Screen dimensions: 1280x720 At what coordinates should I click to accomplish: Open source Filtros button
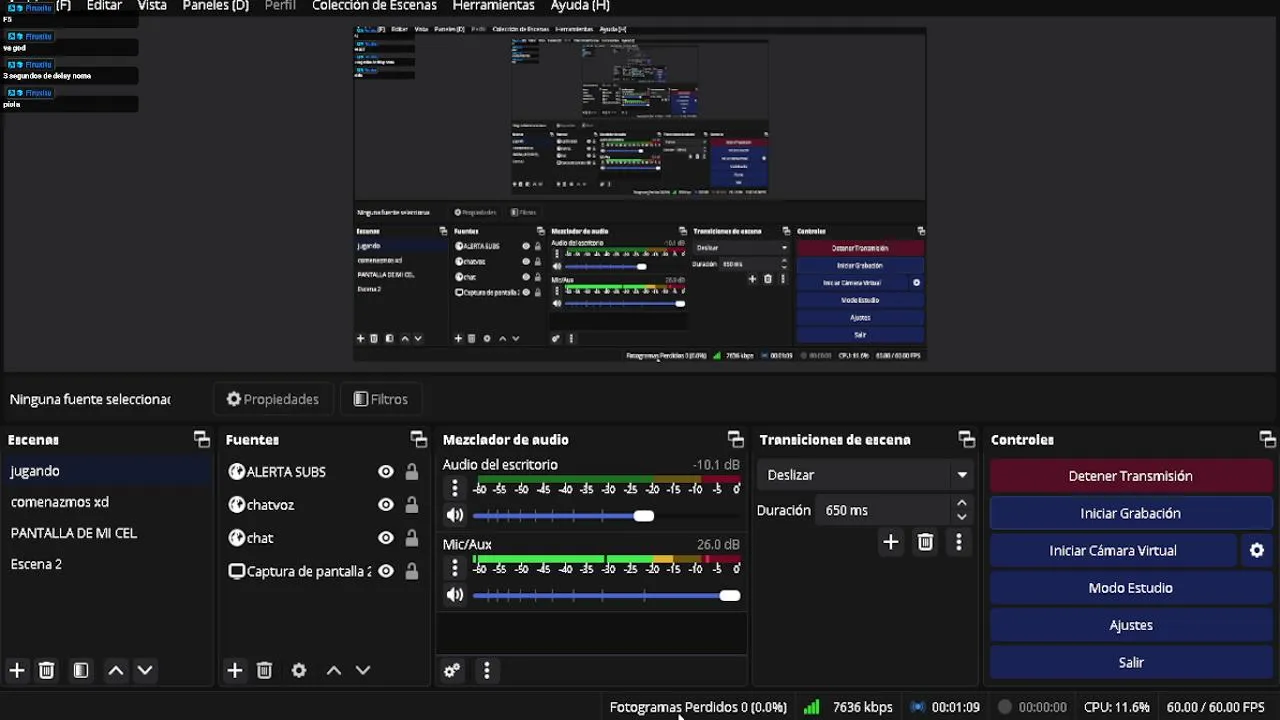click(381, 399)
